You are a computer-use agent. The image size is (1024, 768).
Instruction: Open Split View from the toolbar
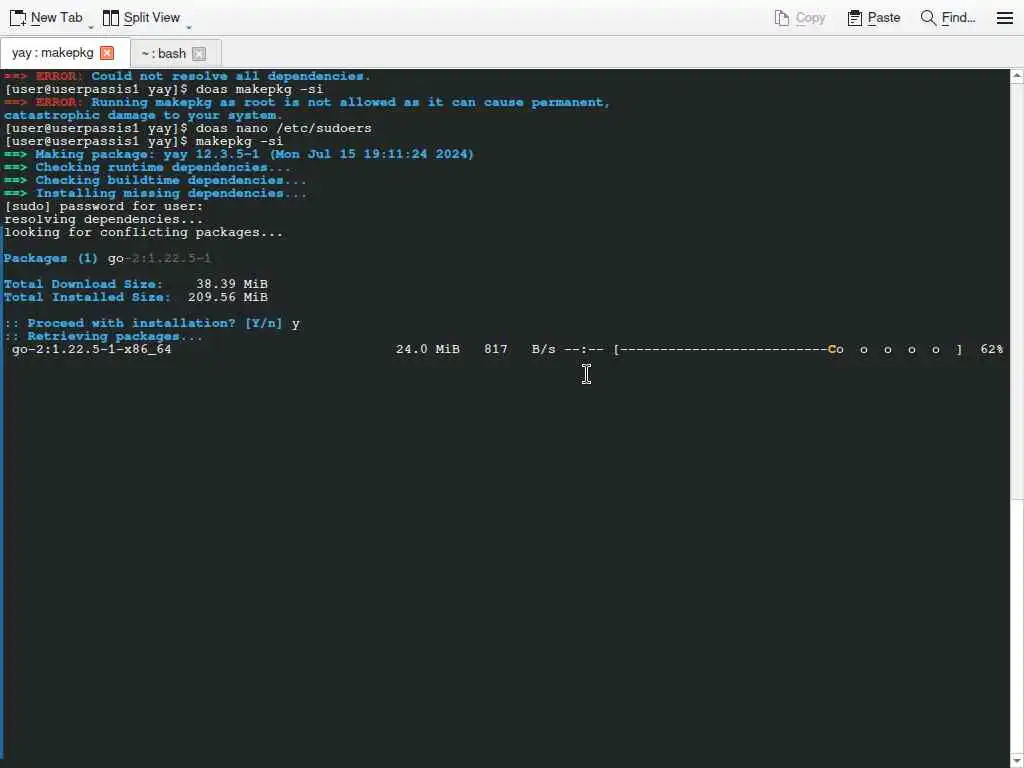[x=141, y=18]
